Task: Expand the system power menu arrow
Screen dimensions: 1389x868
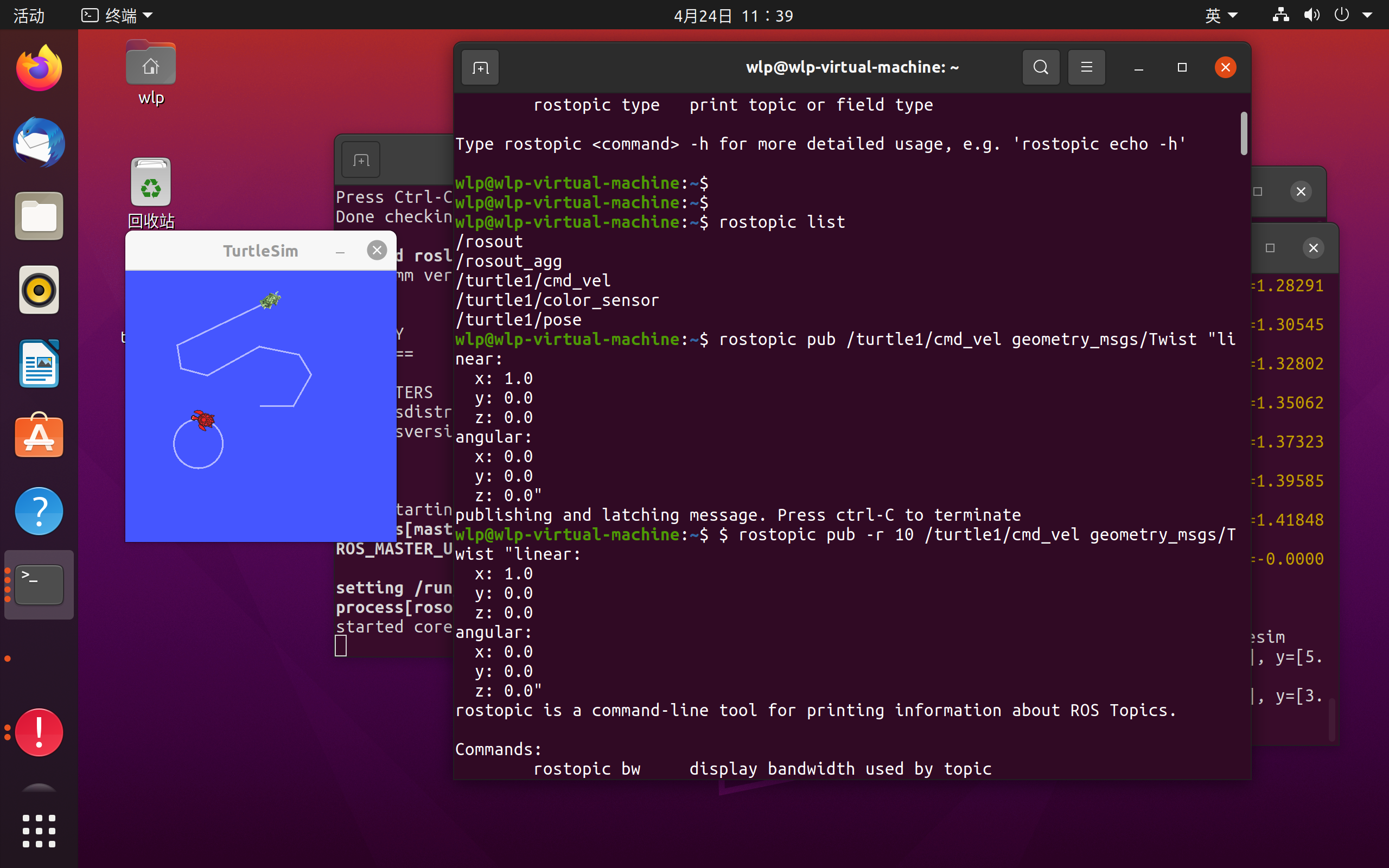Action: tap(1367, 16)
